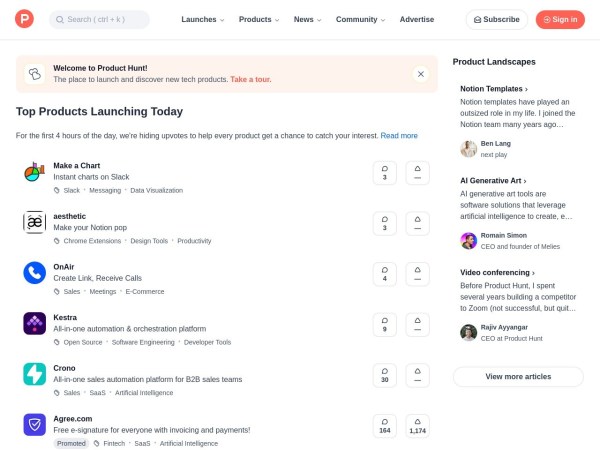The image size is (600, 450).
Task: Expand the Launches dropdown menu
Action: coord(202,19)
